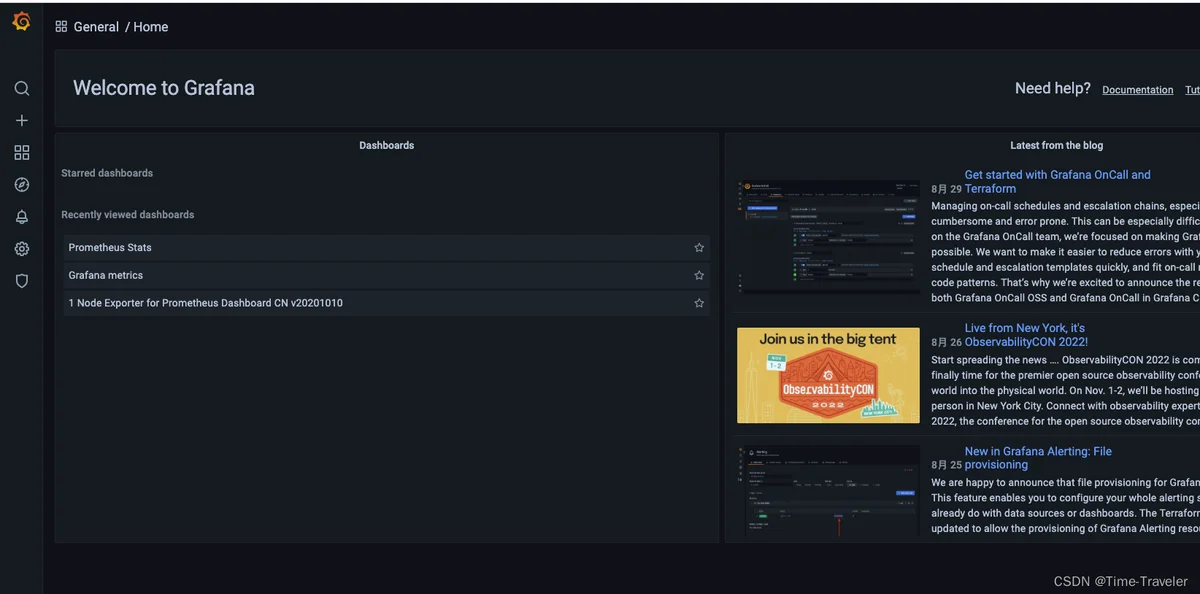Screen dimensions: 1200x594
Task: Open the Explore compass icon
Action: (x=22, y=185)
